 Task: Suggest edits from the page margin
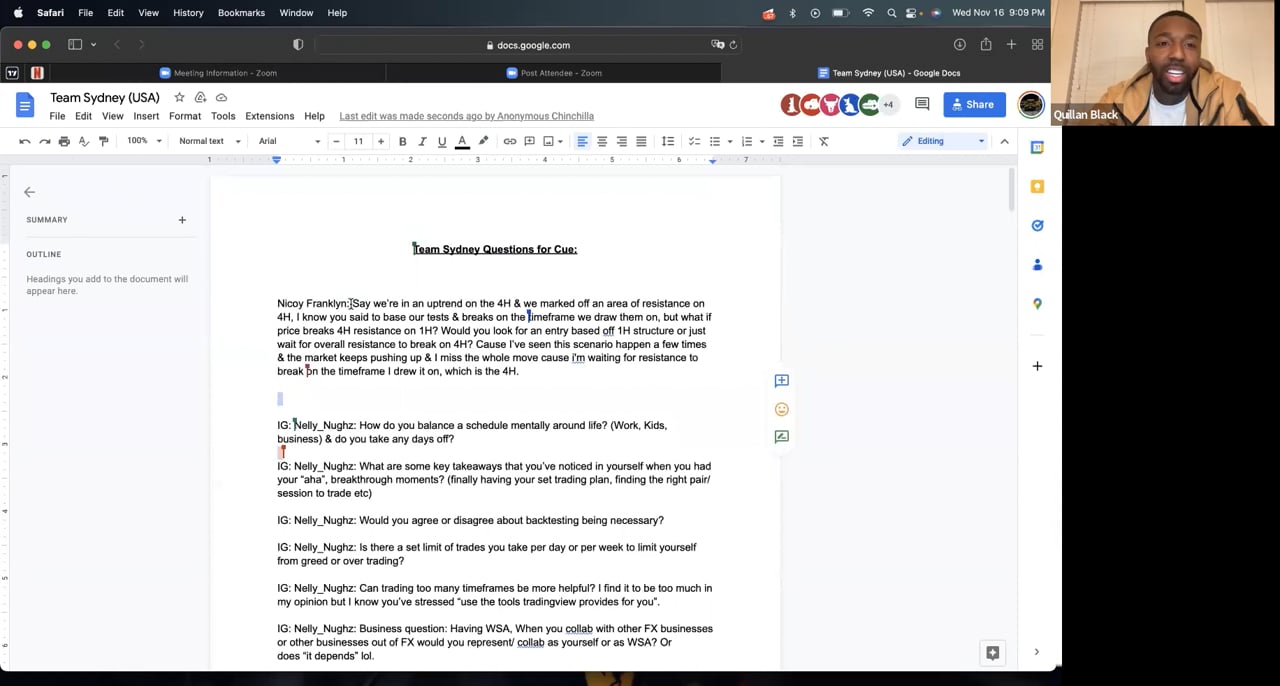click(x=782, y=437)
